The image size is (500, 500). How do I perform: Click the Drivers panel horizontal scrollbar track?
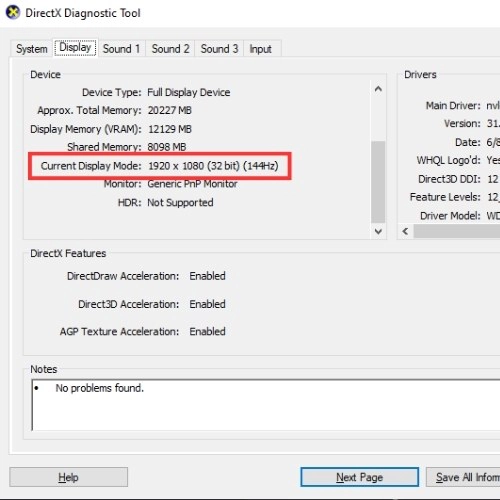[x=457, y=231]
